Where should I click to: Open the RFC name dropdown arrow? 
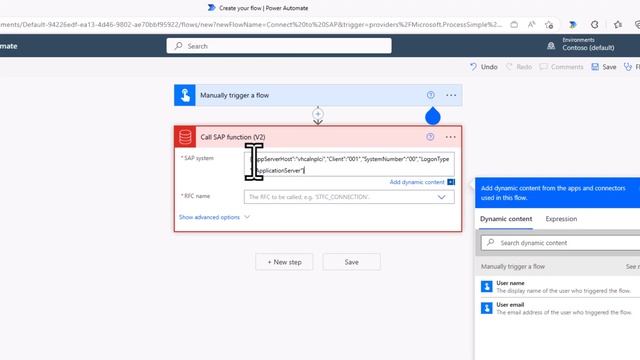coord(441,197)
